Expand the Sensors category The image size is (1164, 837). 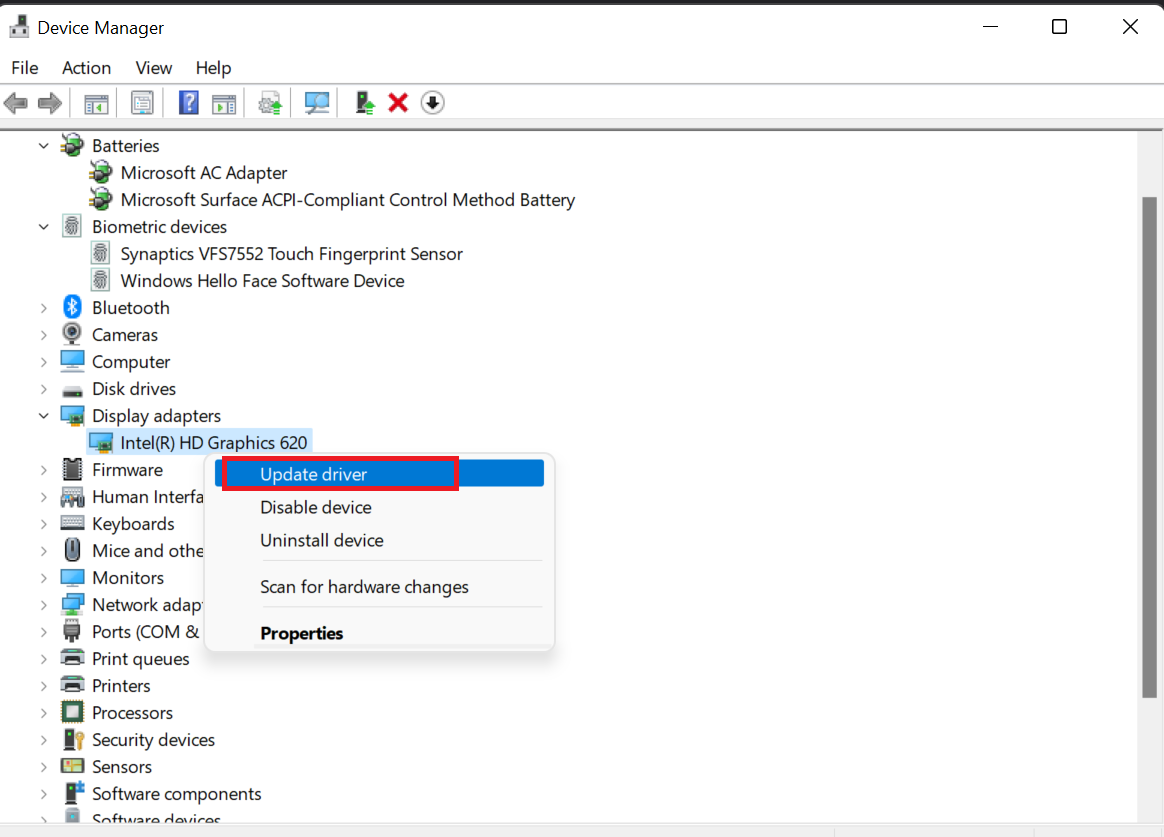[x=44, y=767]
